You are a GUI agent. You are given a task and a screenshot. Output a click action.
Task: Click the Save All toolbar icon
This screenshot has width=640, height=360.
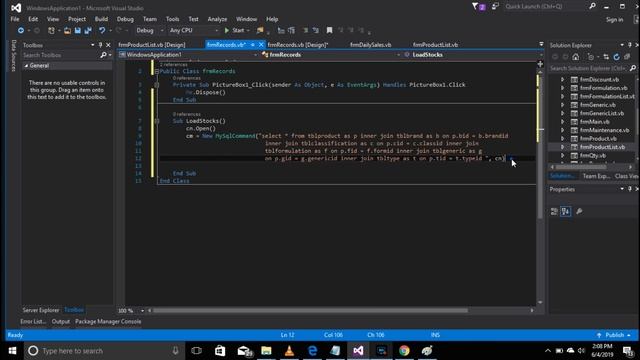tap(88, 31)
